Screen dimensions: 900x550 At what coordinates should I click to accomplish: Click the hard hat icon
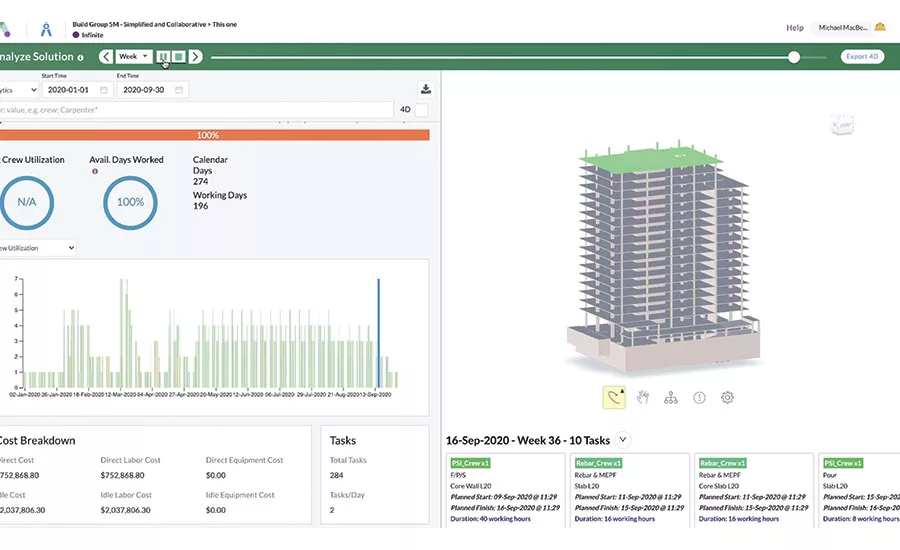click(x=880, y=26)
